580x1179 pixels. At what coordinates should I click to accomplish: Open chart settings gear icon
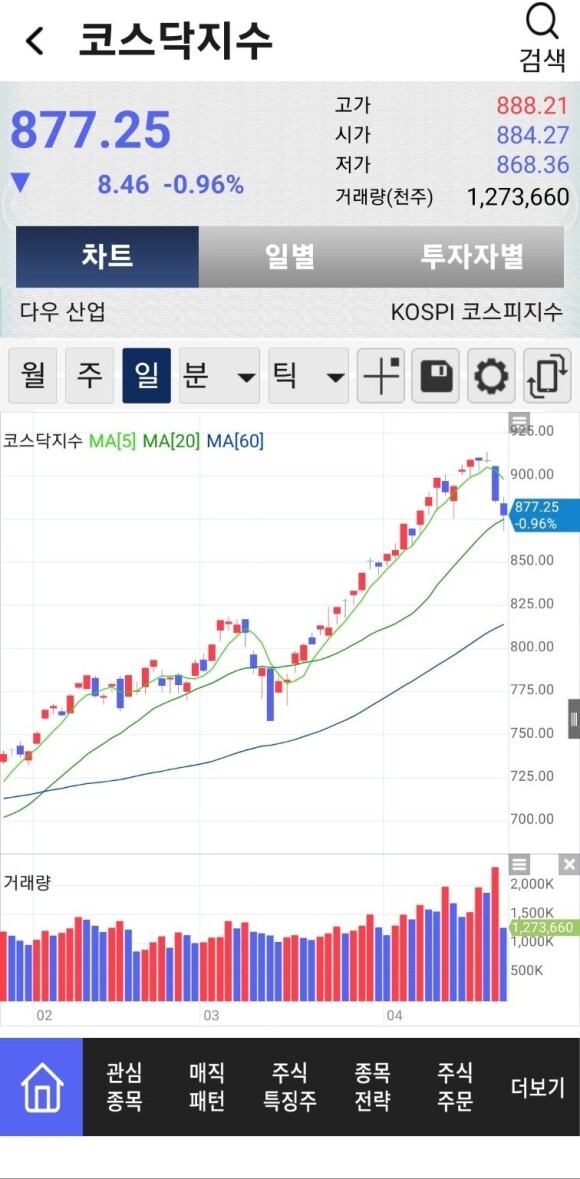492,375
